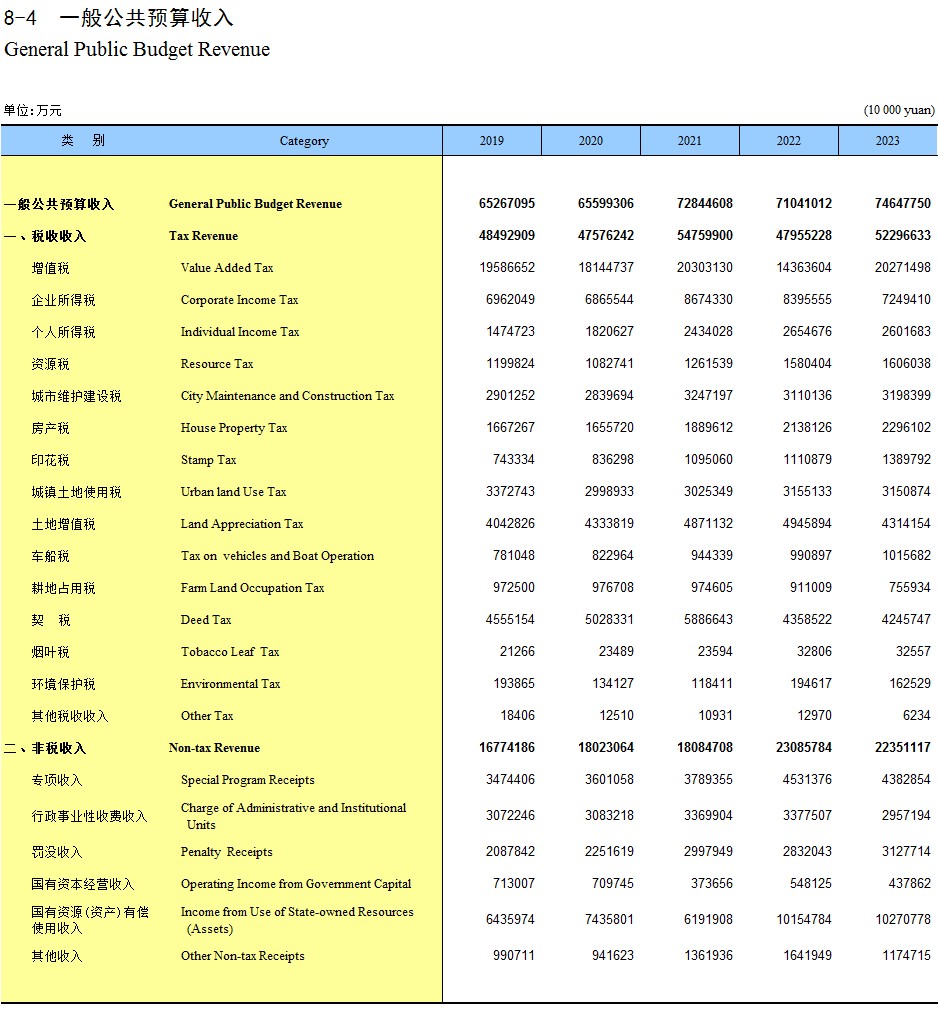Select the 'Land Appreciation Tax' label
The image size is (938, 1036).
[242, 524]
